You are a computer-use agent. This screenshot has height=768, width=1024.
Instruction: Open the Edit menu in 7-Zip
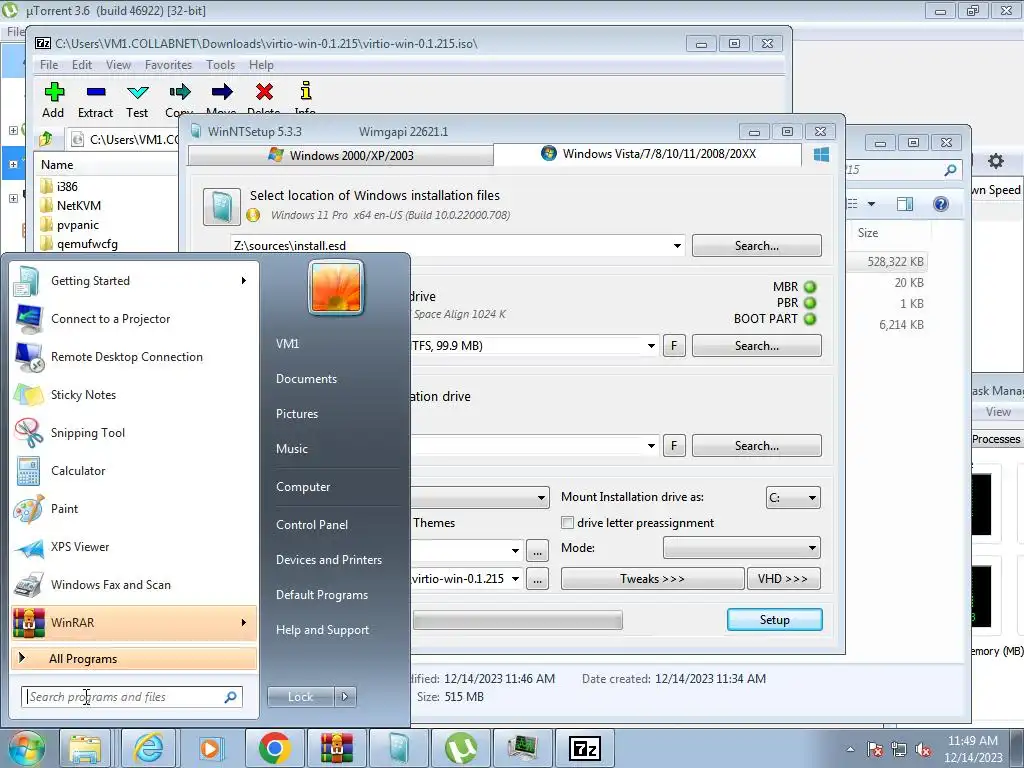tap(82, 65)
